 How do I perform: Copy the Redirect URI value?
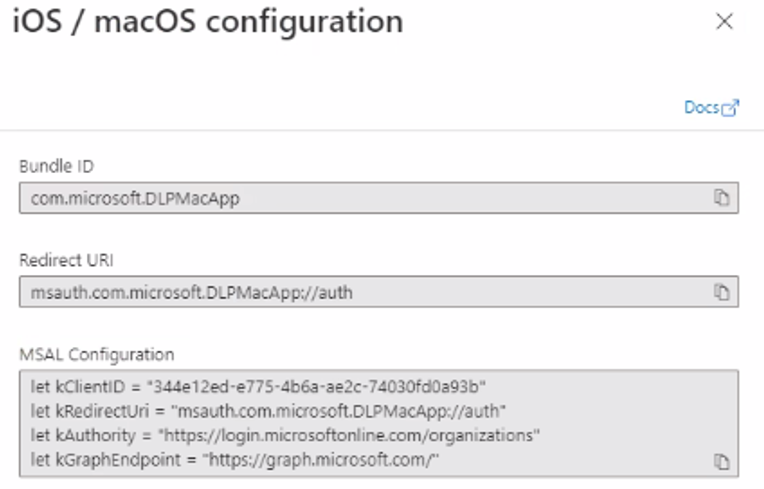721,292
